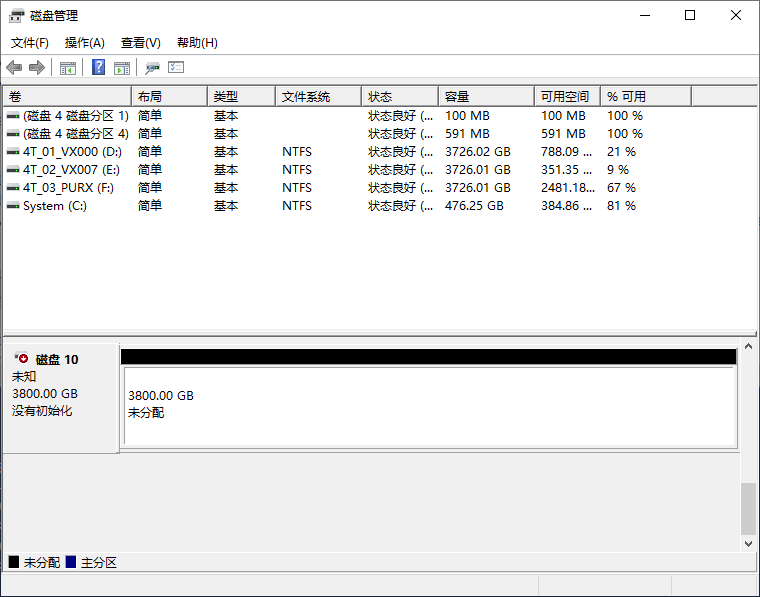Open Help via blue question mark icon

tap(99, 67)
